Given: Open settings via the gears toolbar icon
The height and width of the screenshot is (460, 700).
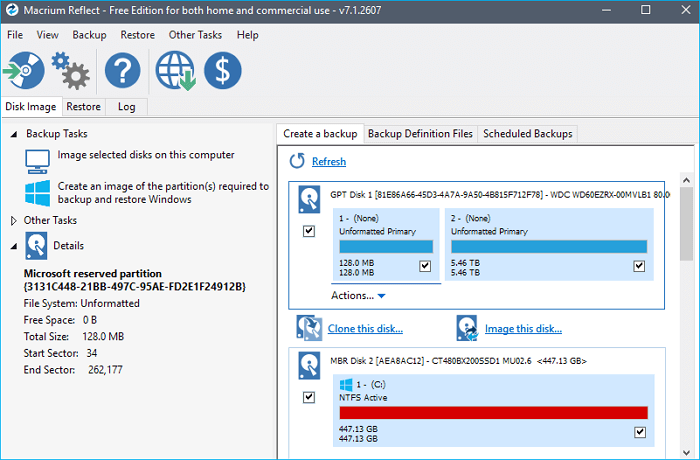Looking at the screenshot, I should pyautogui.click(x=70, y=71).
